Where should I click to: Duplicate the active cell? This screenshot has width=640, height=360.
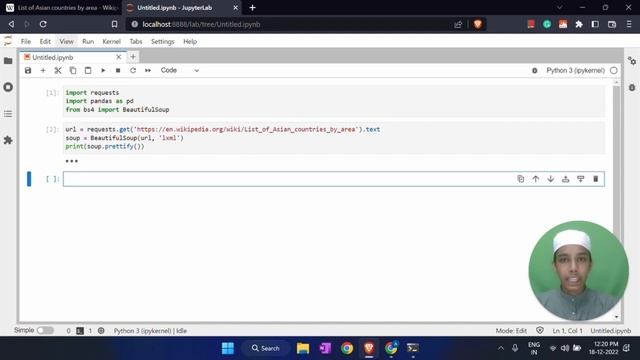pyautogui.click(x=520, y=179)
